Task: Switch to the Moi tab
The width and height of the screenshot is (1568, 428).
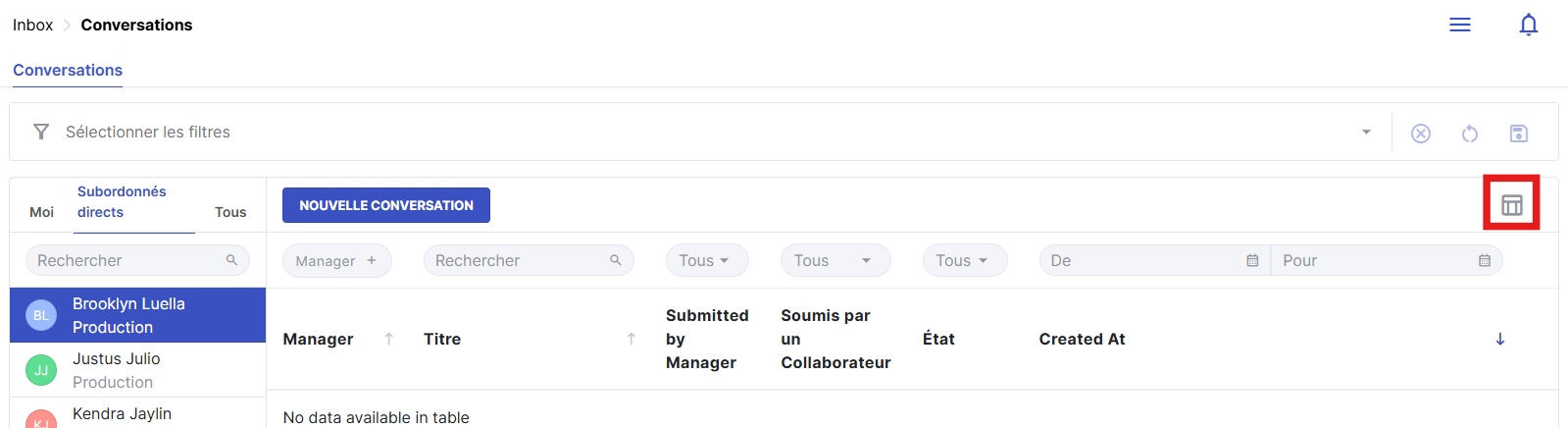Action: point(42,212)
